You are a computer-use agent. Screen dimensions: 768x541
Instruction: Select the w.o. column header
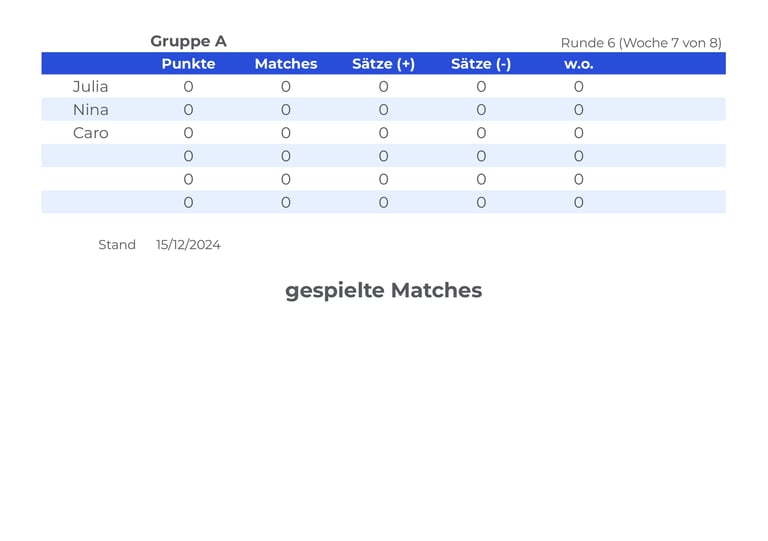coord(578,64)
